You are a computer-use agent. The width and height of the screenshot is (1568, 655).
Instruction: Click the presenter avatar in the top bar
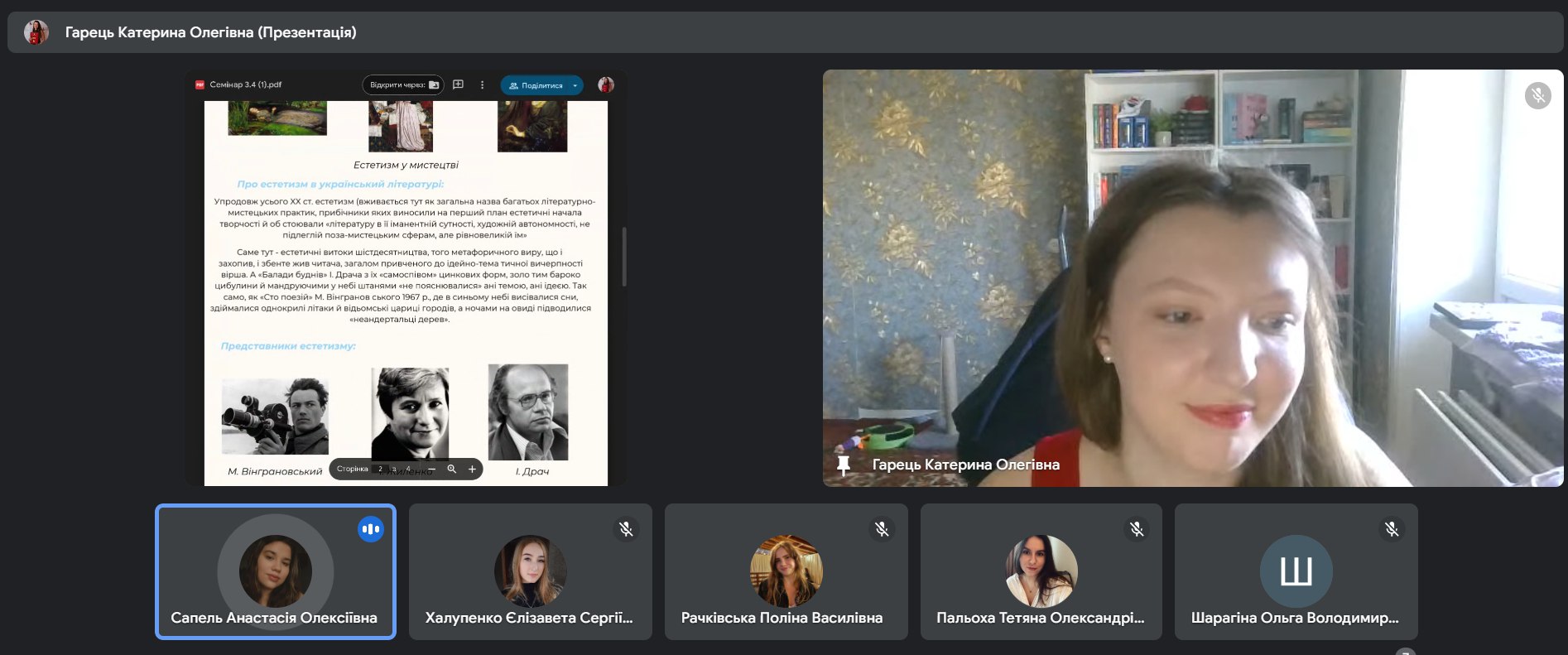coord(36,32)
